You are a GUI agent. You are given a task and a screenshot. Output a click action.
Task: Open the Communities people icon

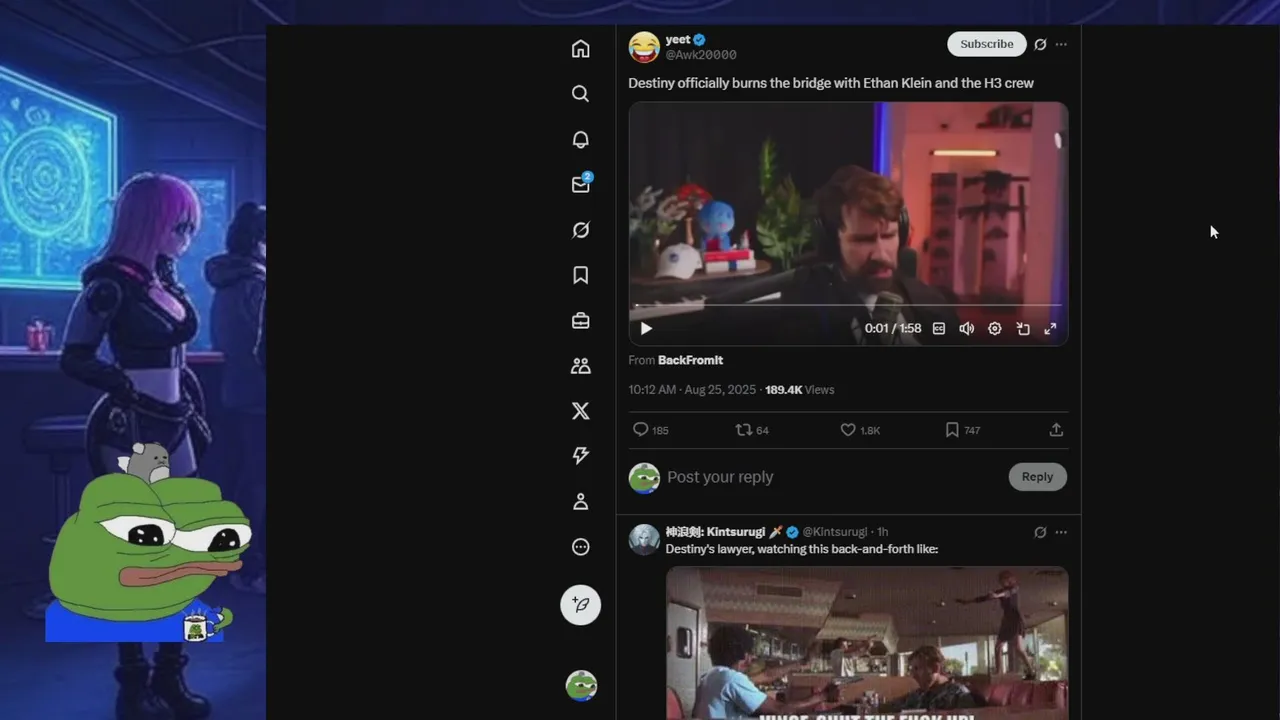coord(580,366)
